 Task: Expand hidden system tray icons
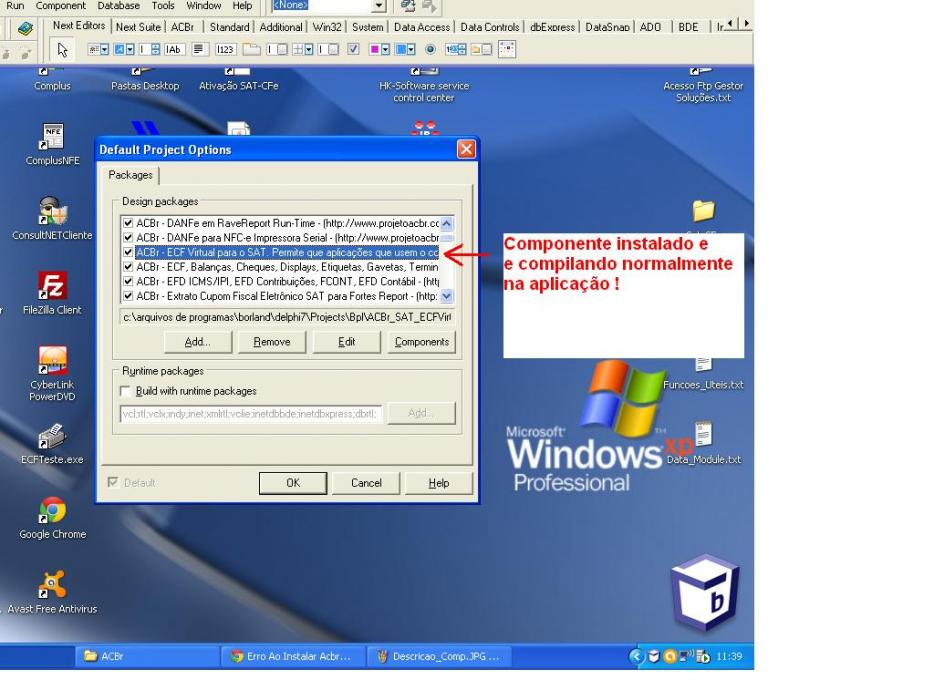coord(636,656)
